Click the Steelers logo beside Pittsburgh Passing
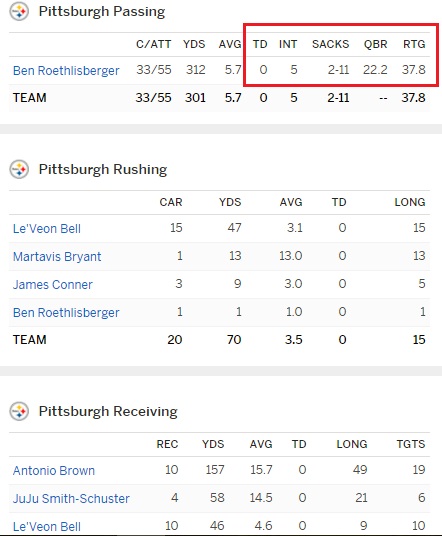442x536 pixels. [x=19, y=12]
